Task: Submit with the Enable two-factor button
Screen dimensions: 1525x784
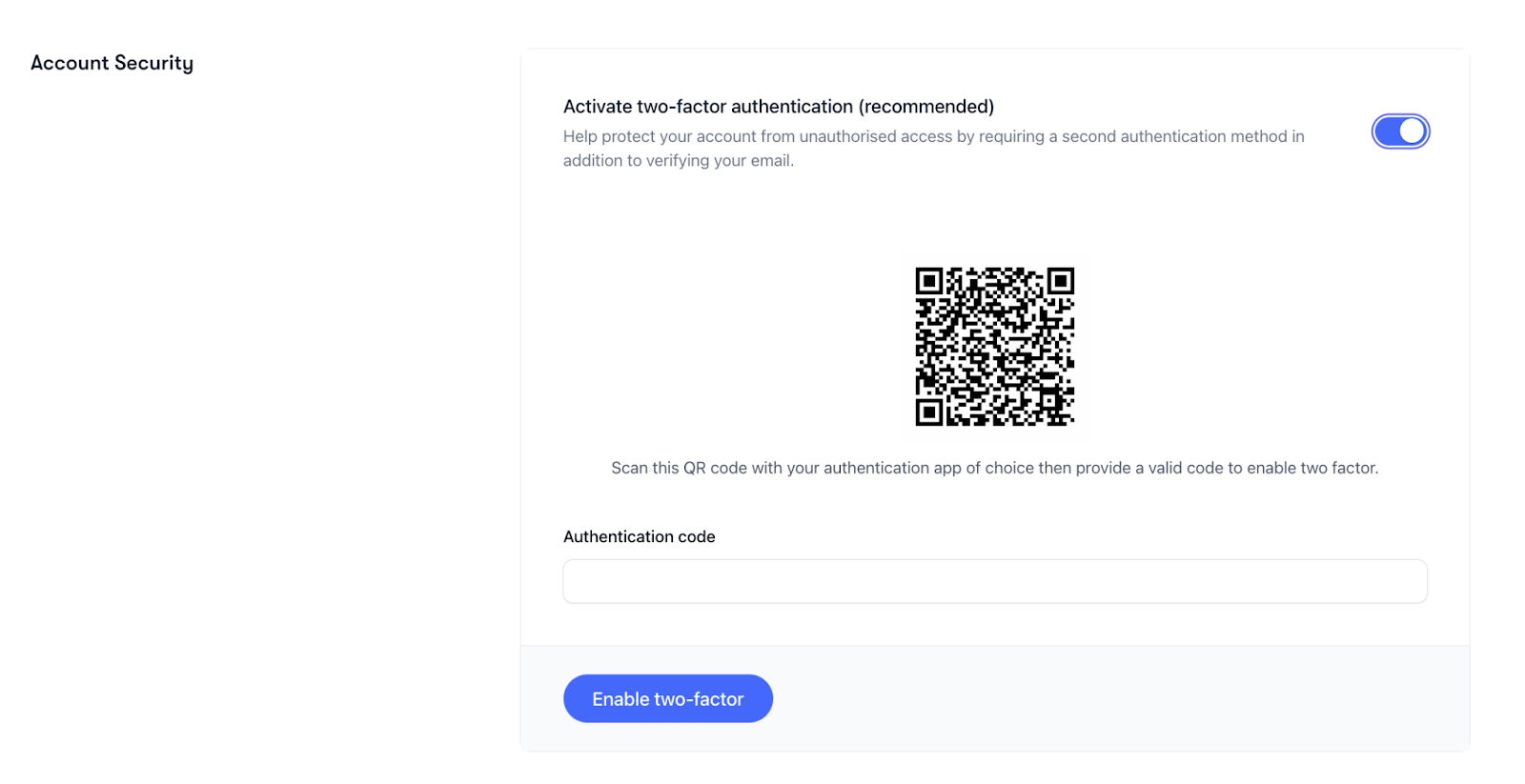Action: [x=667, y=698]
